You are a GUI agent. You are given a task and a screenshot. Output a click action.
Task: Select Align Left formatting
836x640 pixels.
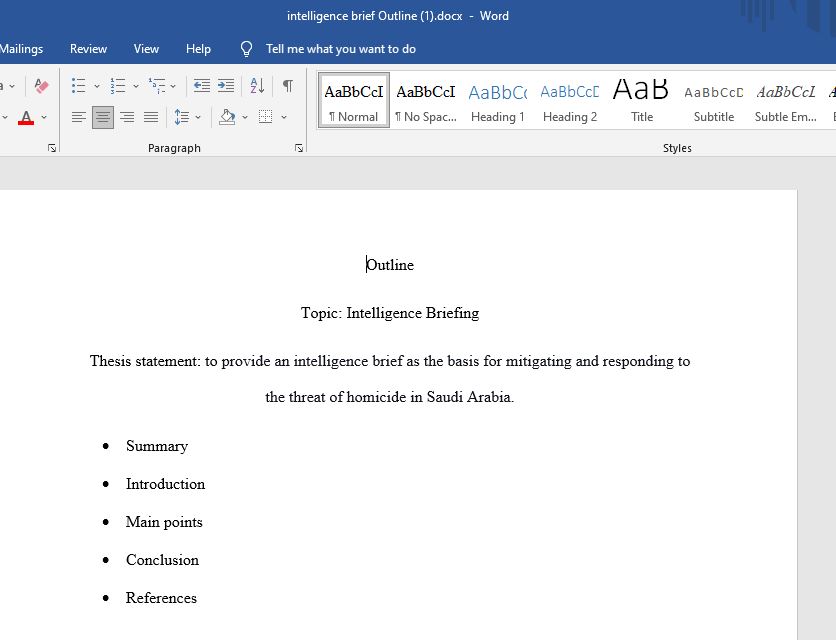point(79,118)
